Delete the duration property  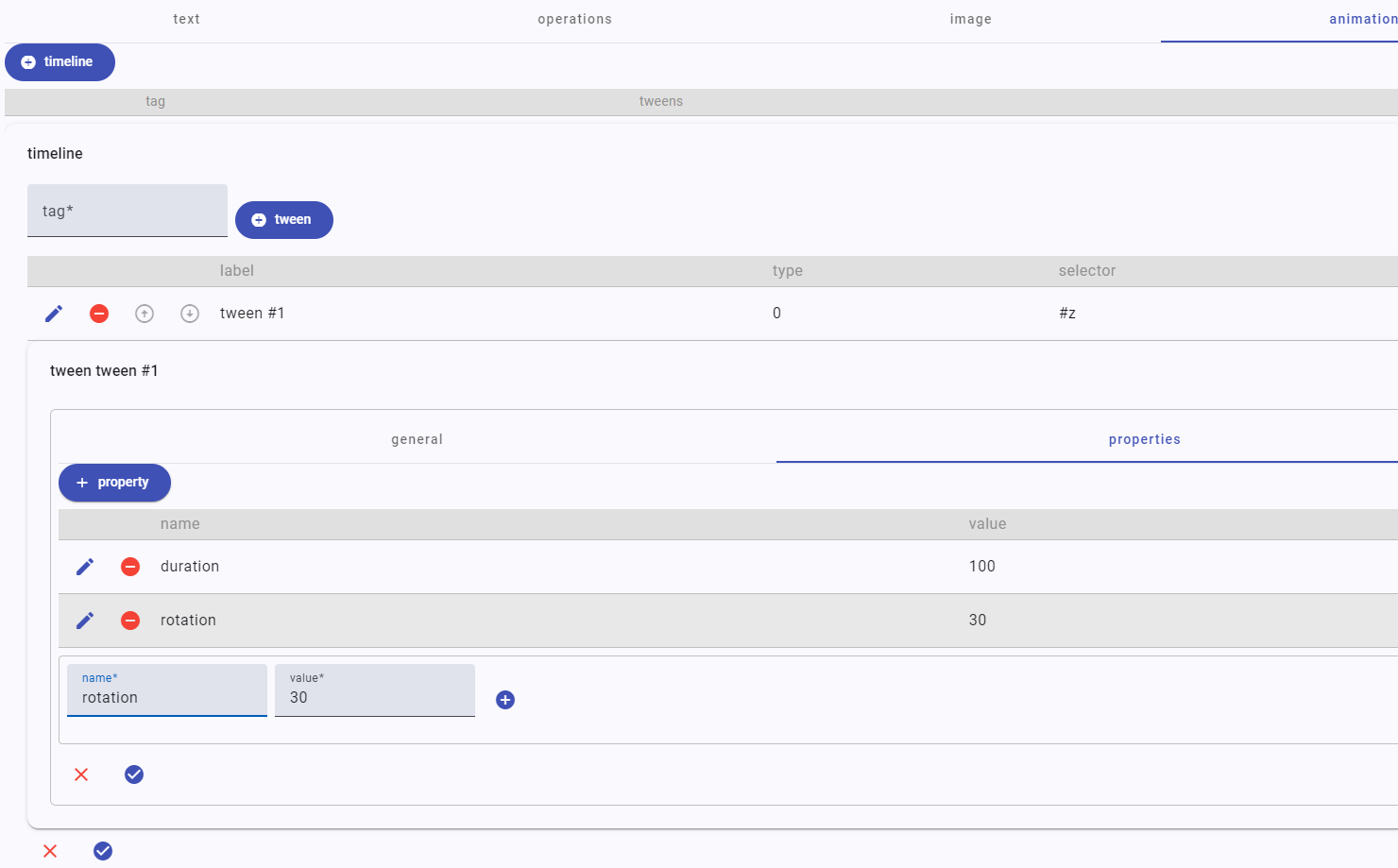(130, 567)
